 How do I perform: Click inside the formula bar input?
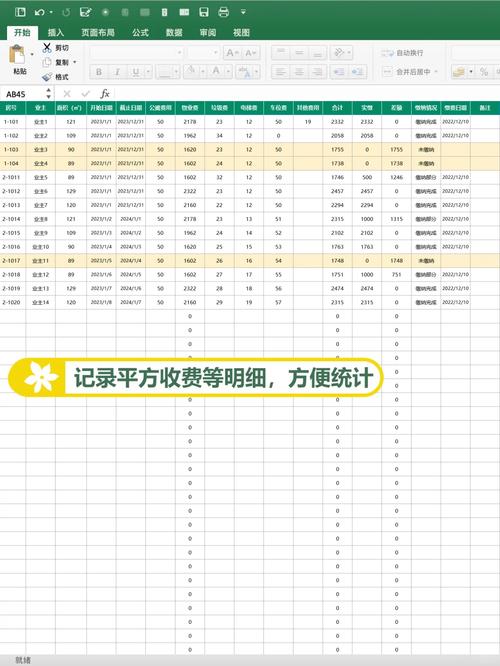(307, 93)
